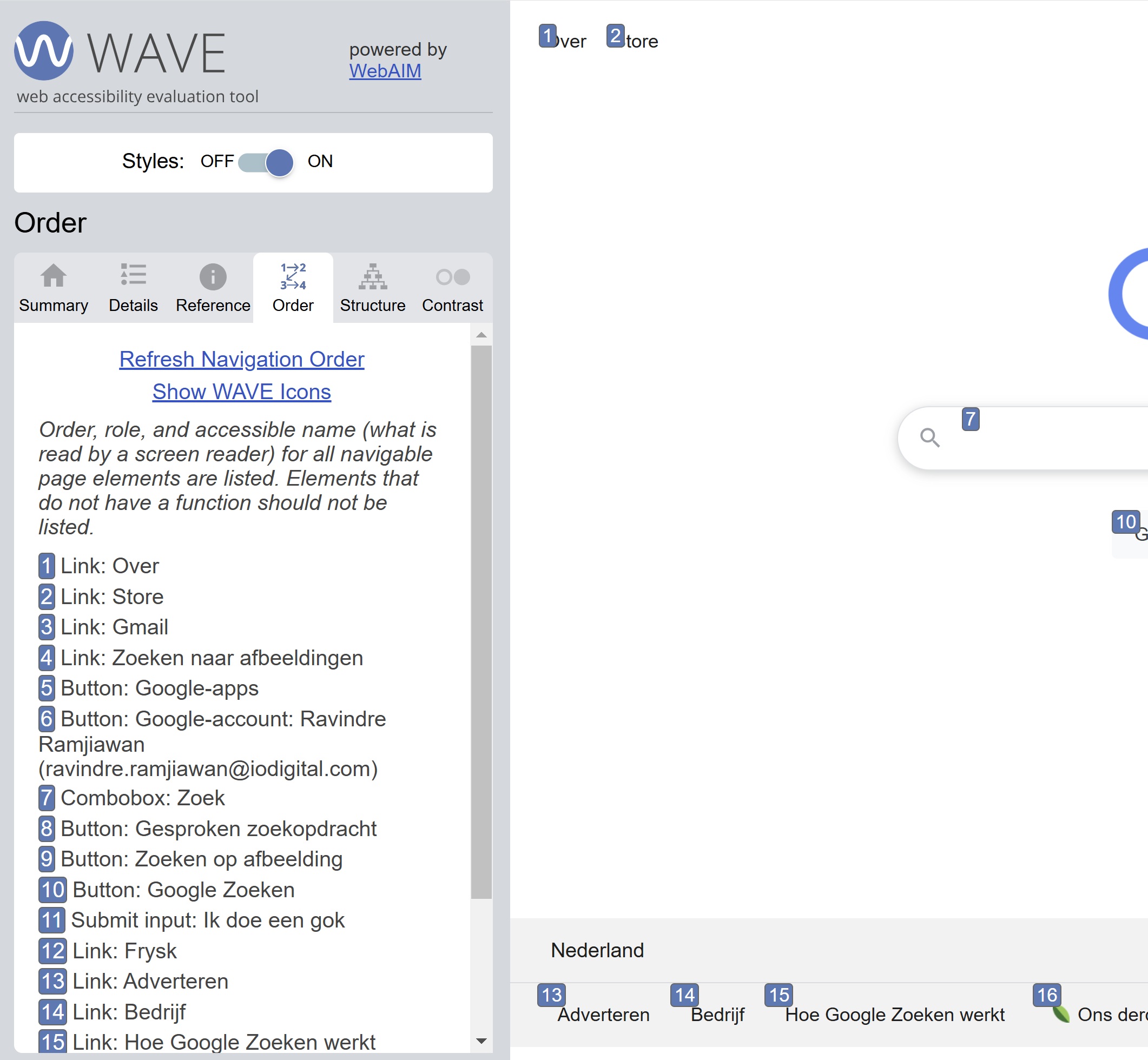Select 'Link: Bedrijf' list entry
Screen dimensions: 1148x1060
click(113, 1013)
